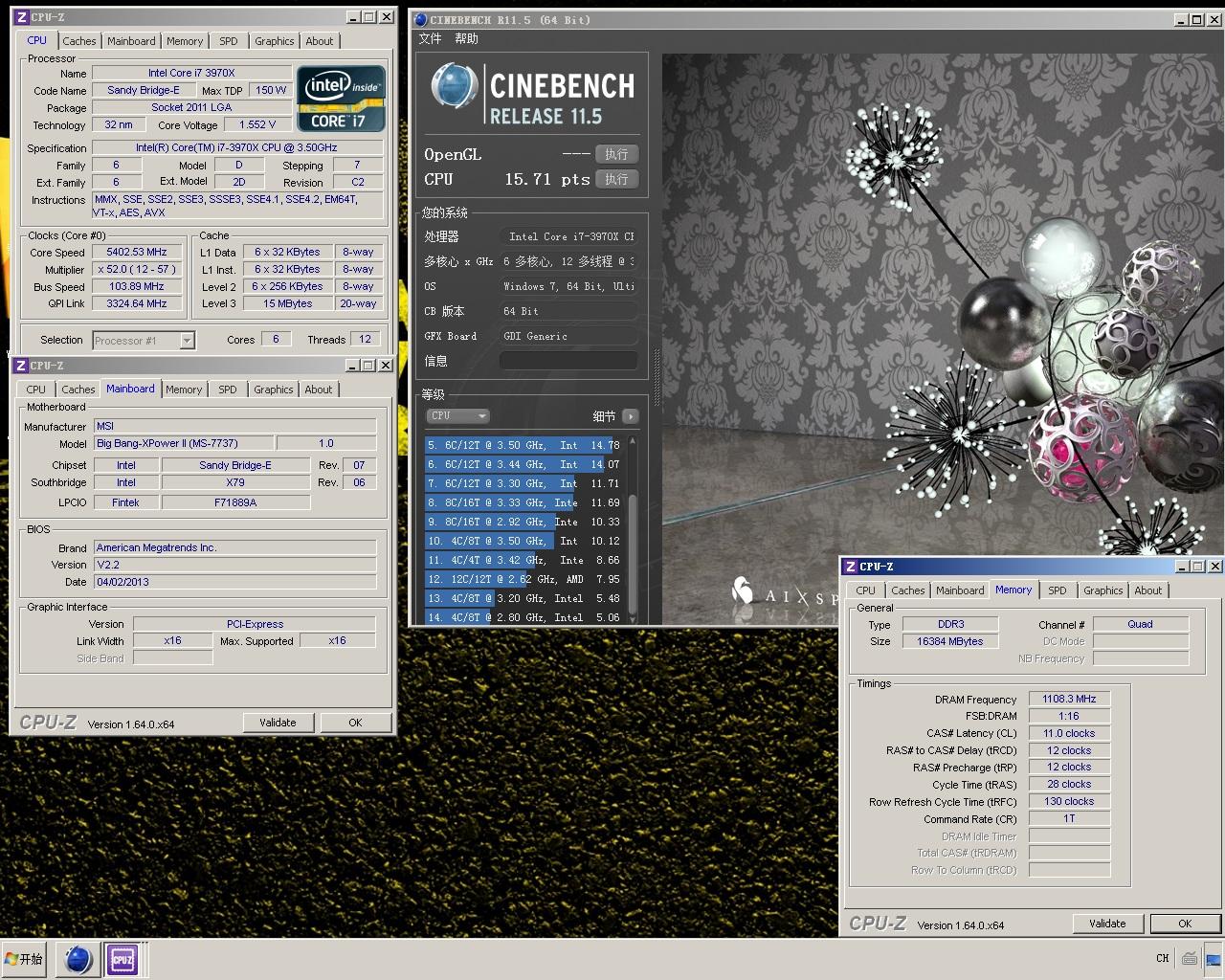Open the Windows Start menu
This screenshot has height=980, width=1225.
pyautogui.click(x=25, y=959)
